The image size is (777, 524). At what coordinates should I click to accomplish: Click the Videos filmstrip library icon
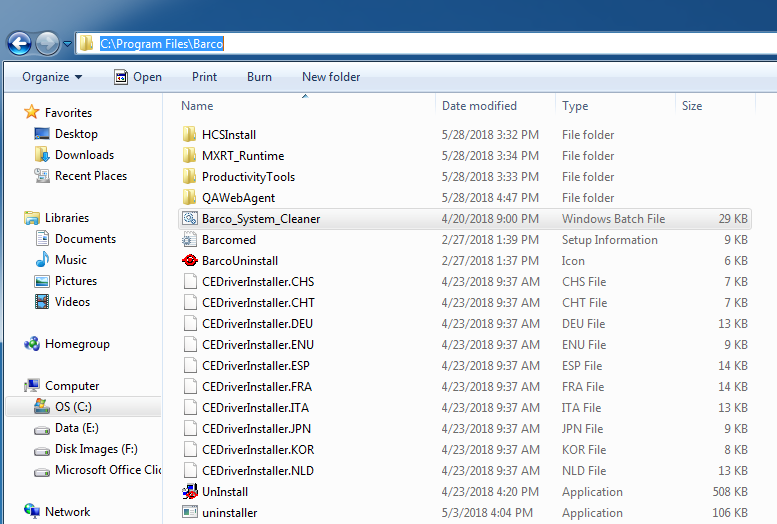[x=42, y=301]
